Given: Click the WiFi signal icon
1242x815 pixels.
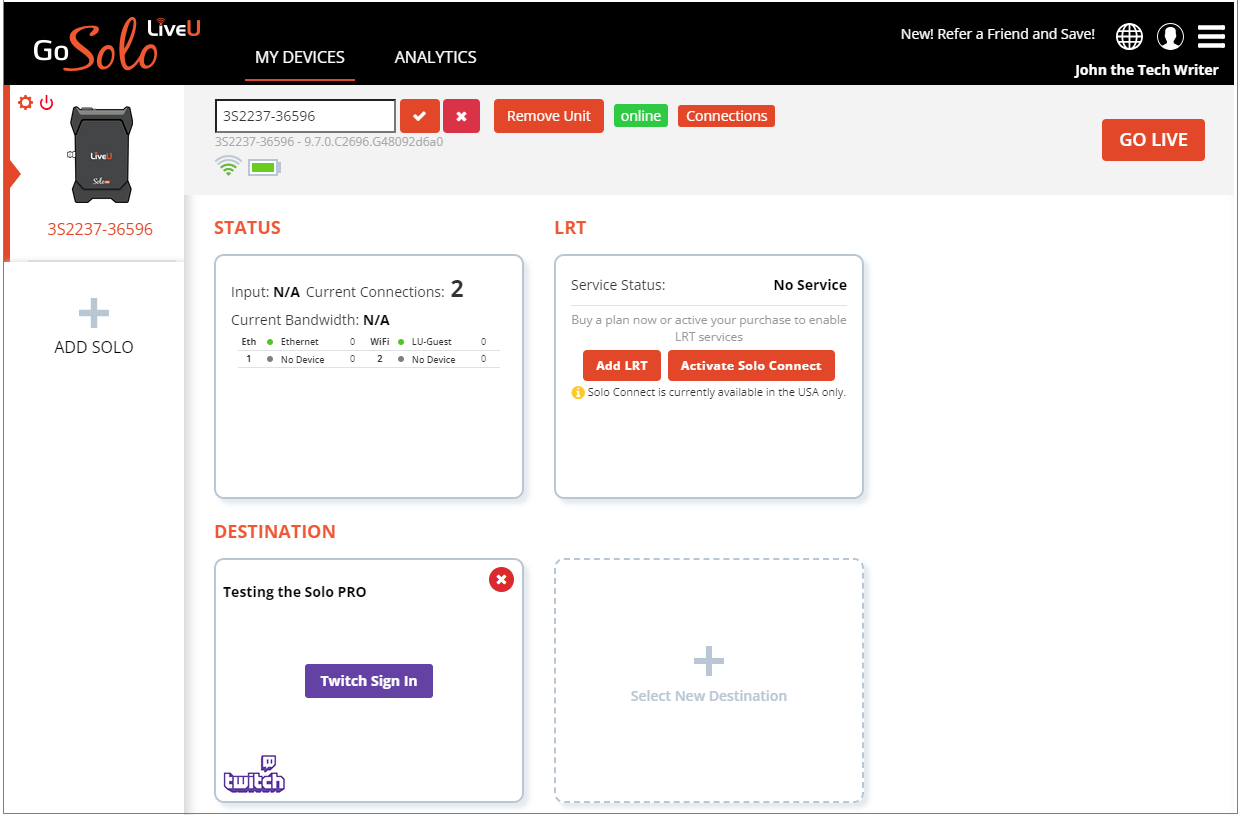Looking at the screenshot, I should click(228, 166).
